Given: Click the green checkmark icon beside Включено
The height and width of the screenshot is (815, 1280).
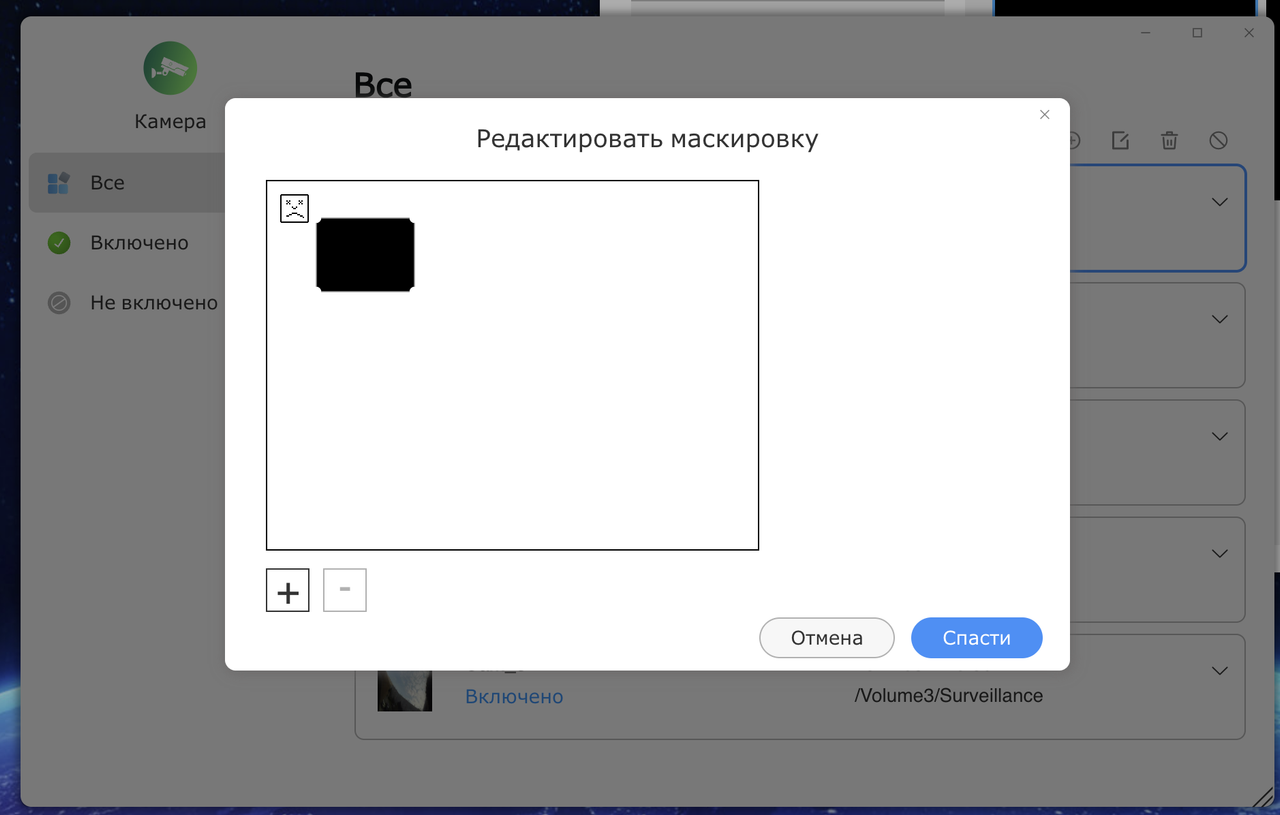Looking at the screenshot, I should pos(59,243).
